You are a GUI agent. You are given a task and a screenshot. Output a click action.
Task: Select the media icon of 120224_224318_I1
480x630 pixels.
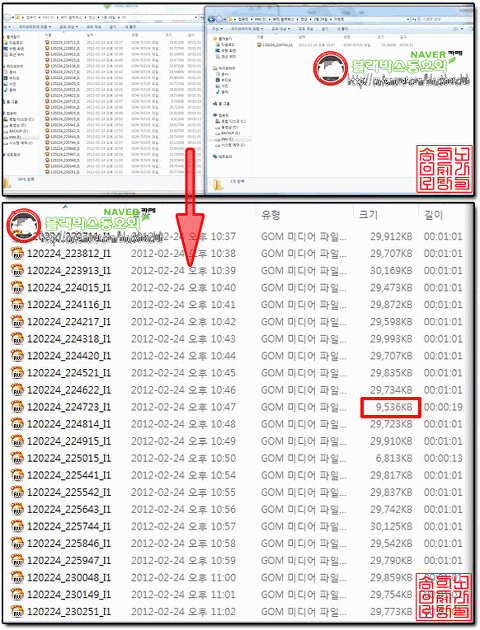click(x=17, y=339)
